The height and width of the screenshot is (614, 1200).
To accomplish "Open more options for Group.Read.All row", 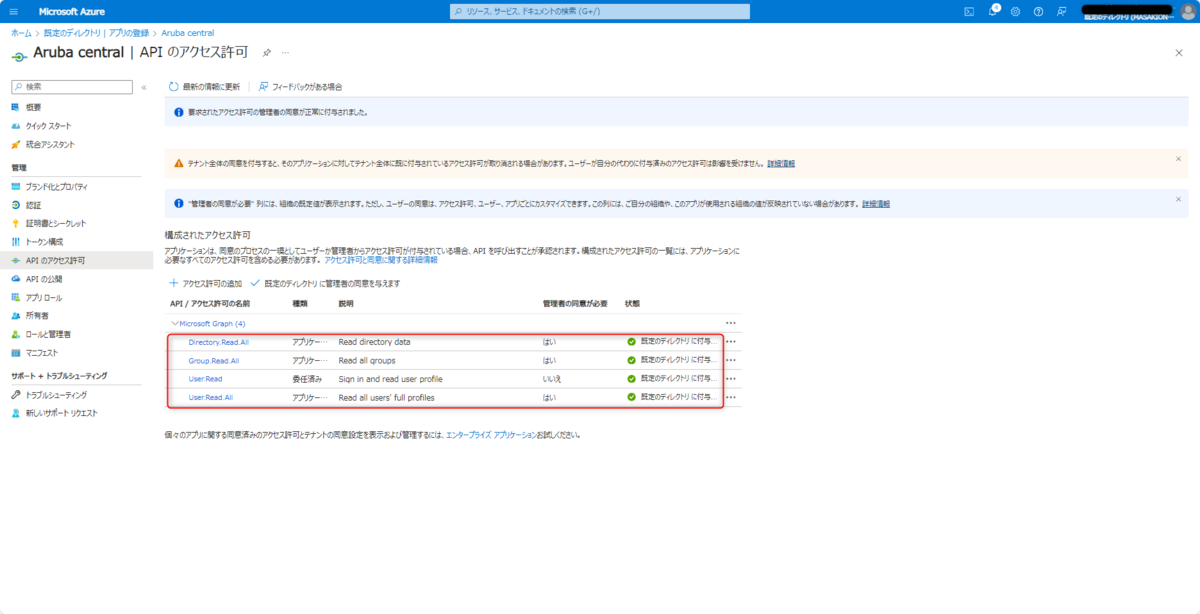I will click(x=731, y=360).
